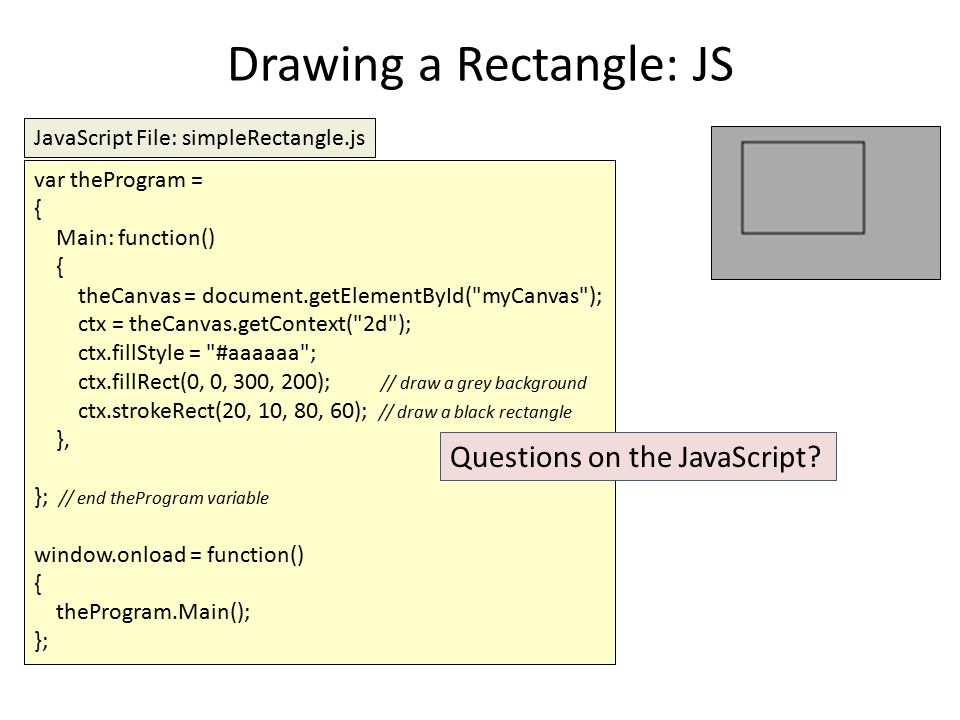Click the "// draw a black rectangle" comment
The height and width of the screenshot is (720, 960).
(x=474, y=412)
